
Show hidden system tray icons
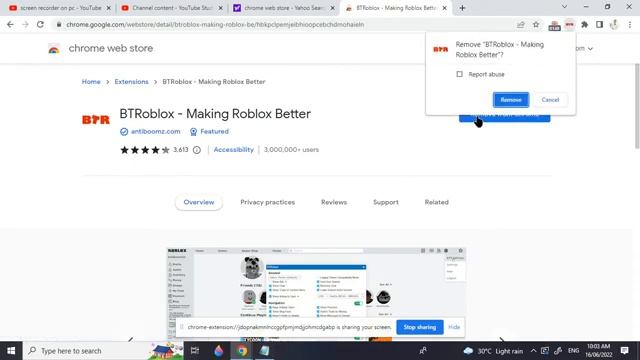(533, 351)
